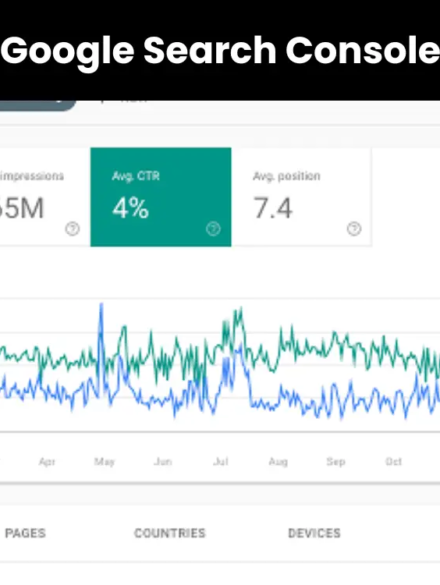The width and height of the screenshot is (440, 585).
Task: Toggle the Avg. CTR metric card
Action: click(x=161, y=197)
